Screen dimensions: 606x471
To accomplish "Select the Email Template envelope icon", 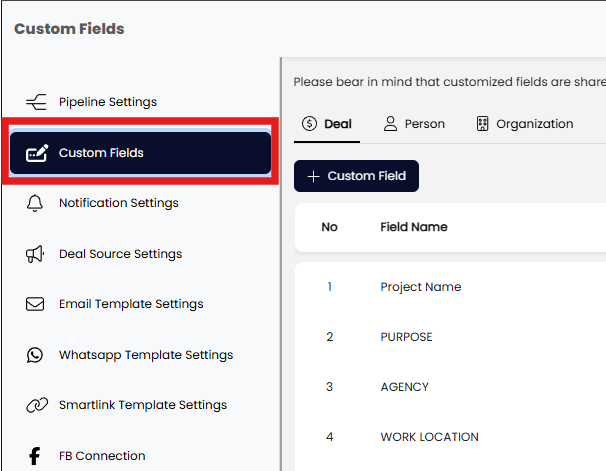I will (x=36, y=304).
